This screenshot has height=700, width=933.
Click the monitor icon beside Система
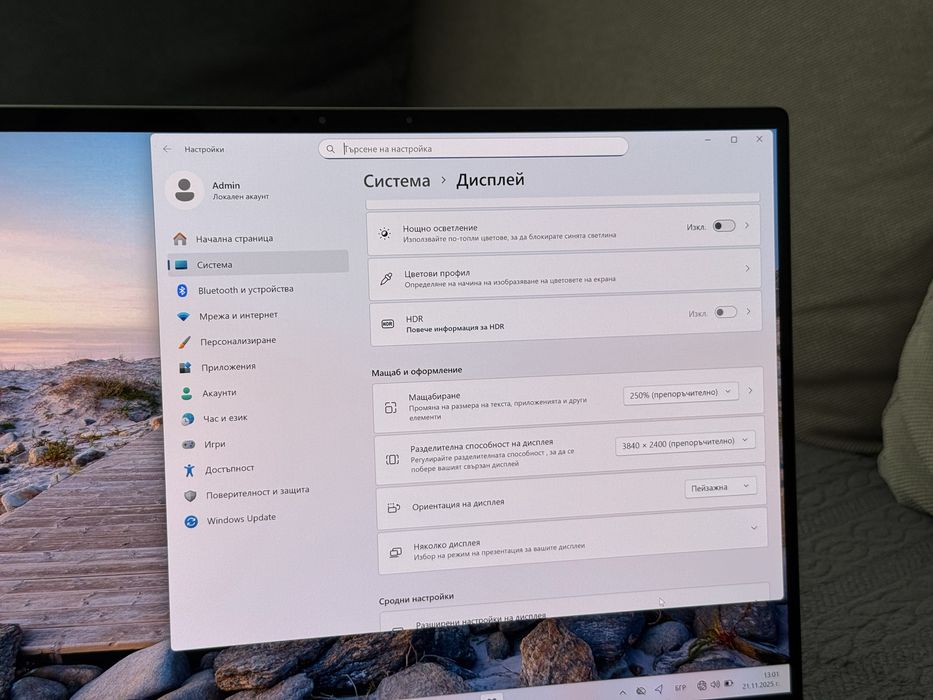tap(181, 264)
